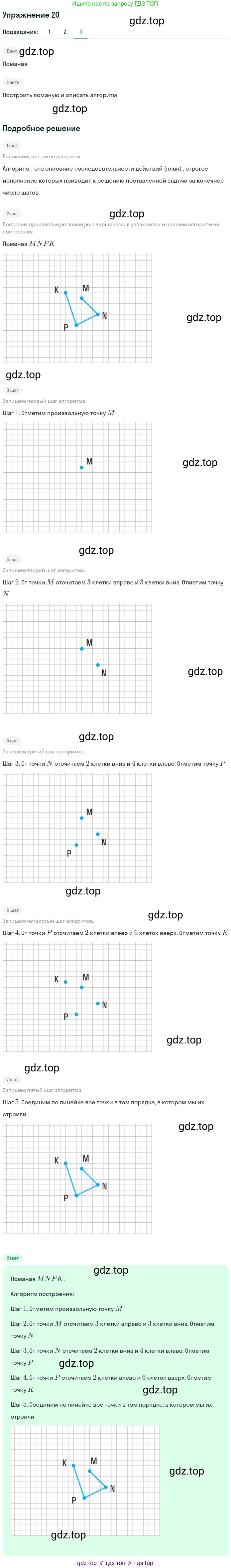231x1568 pixels.
Task: Click the "6 шаг" step badge
Action: (x=12, y=910)
